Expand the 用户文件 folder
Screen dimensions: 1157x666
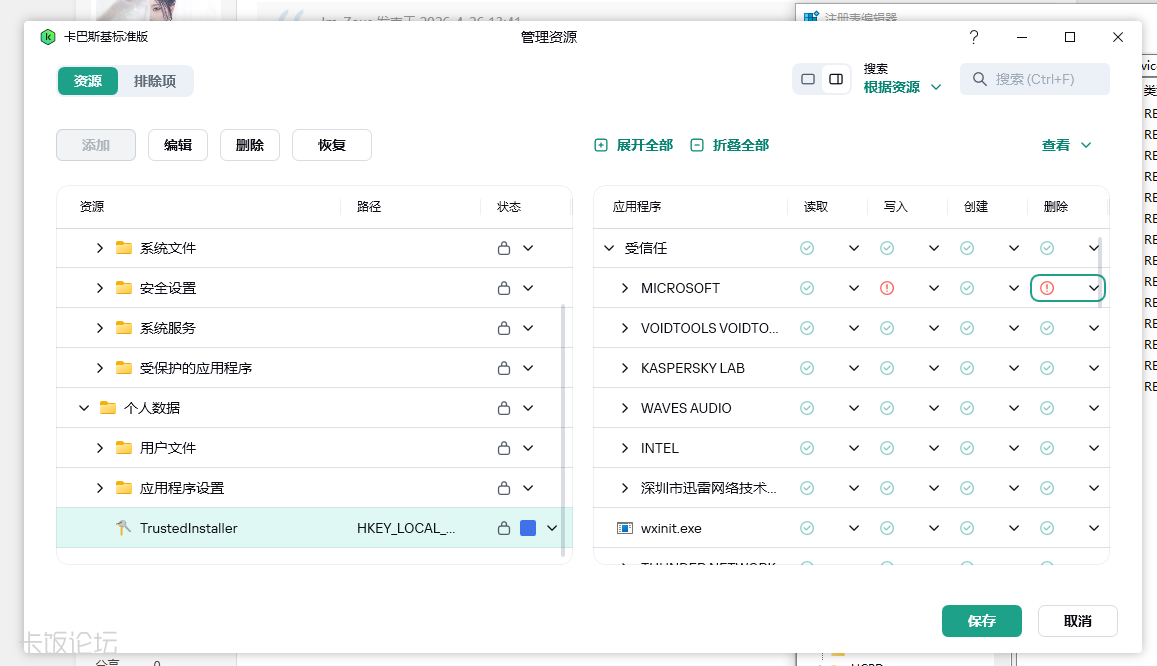[x=100, y=448]
